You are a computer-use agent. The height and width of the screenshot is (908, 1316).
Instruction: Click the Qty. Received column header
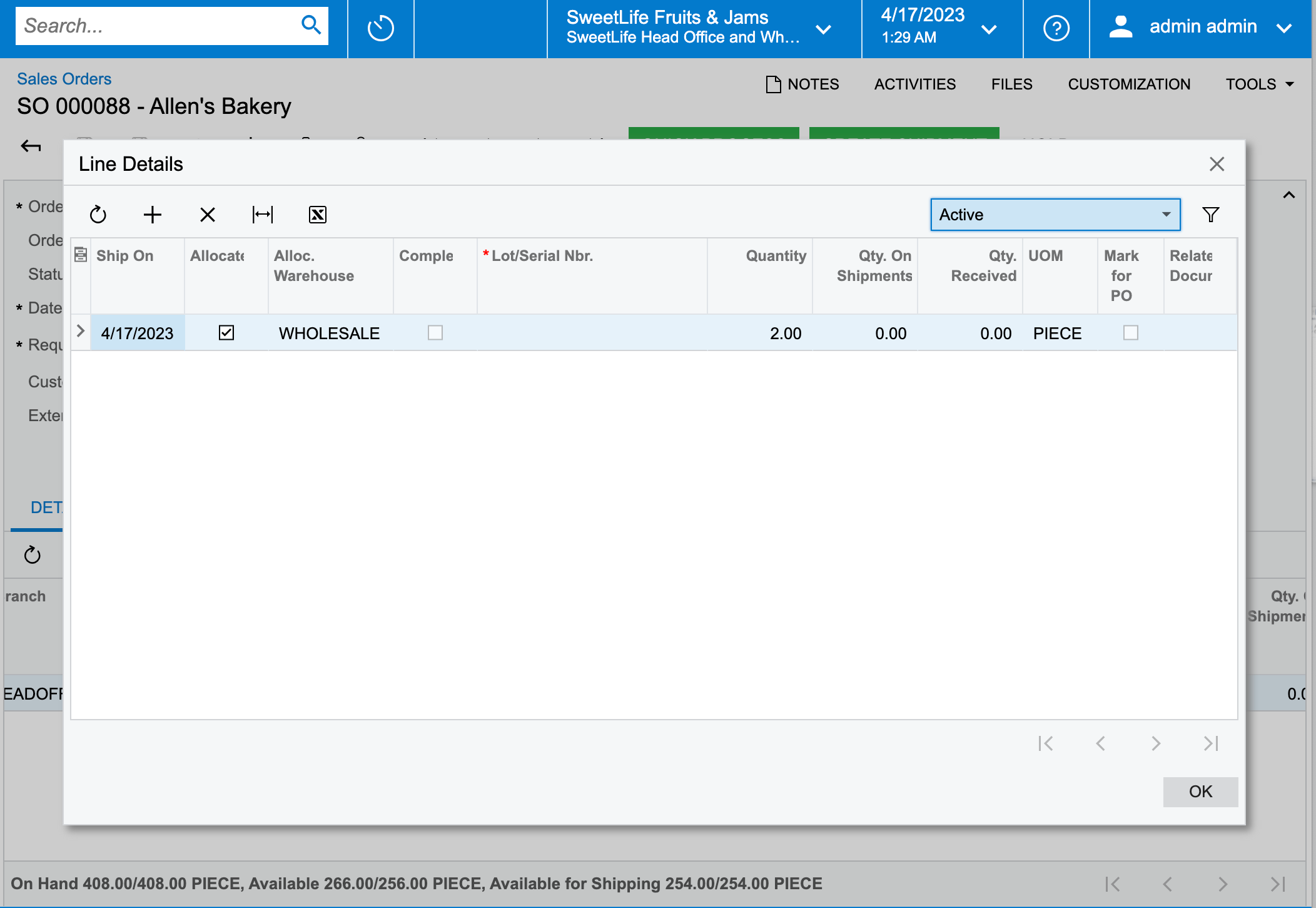[970, 275]
